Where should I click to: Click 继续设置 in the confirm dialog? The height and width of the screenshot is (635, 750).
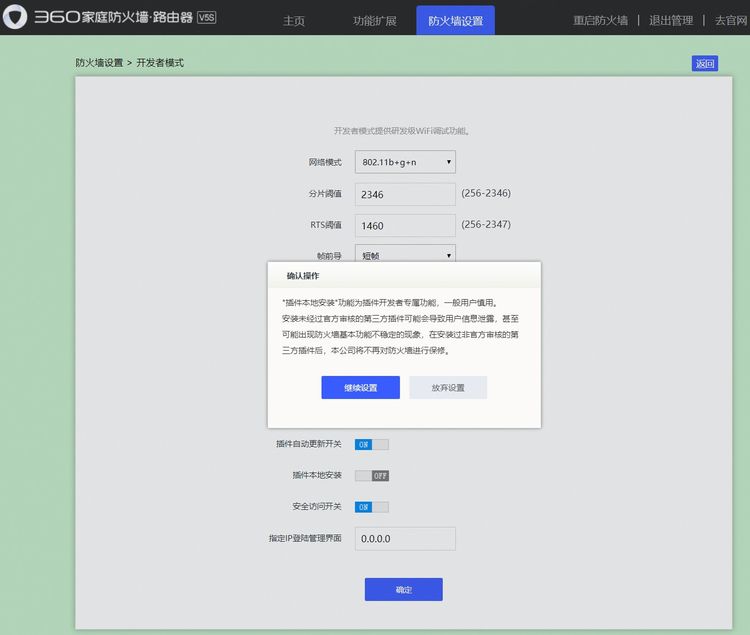(x=361, y=387)
